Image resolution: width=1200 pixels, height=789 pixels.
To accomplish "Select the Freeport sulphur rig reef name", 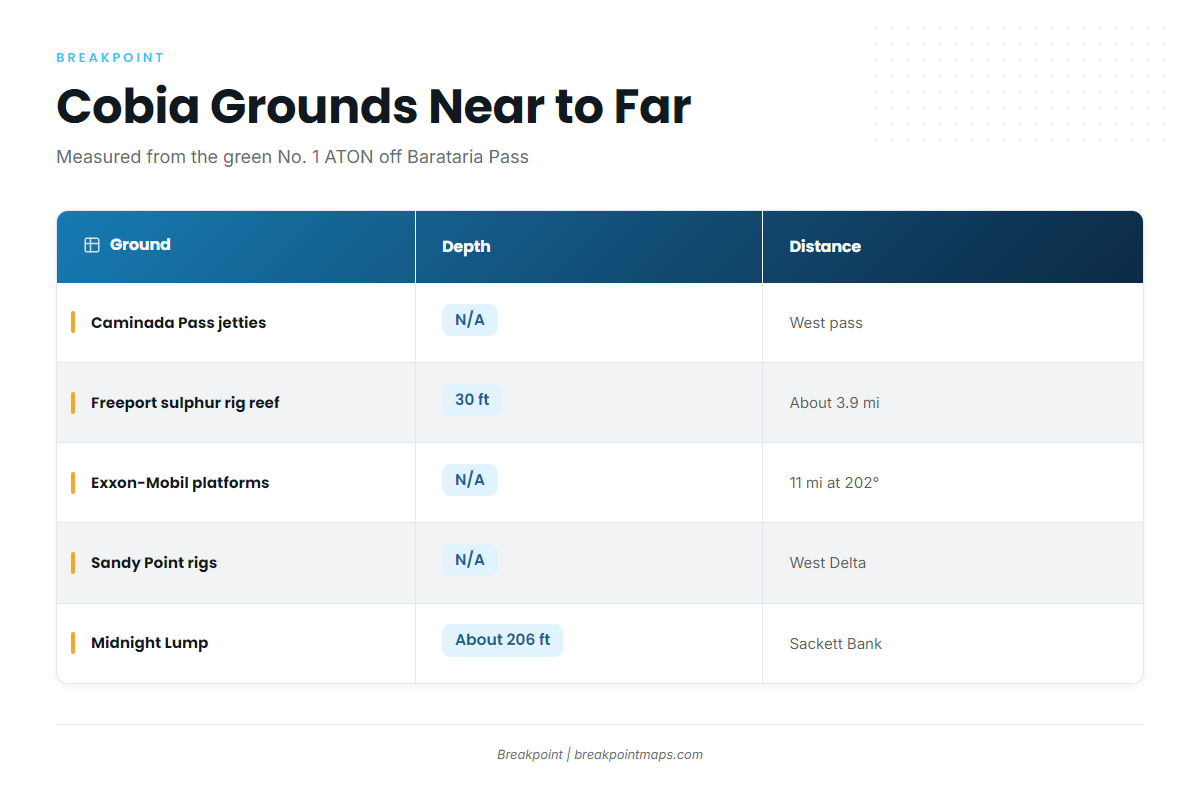I will [185, 403].
